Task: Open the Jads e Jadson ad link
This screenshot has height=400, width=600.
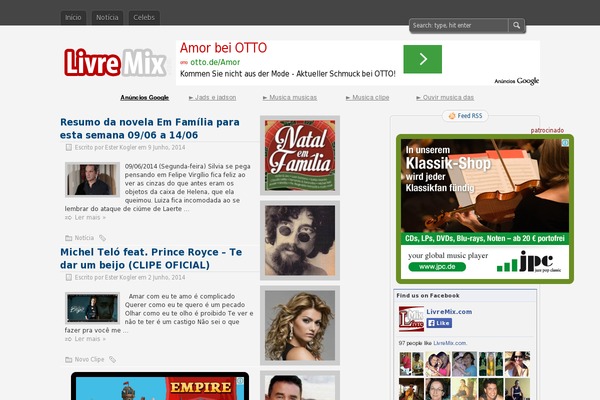Action: coord(212,98)
